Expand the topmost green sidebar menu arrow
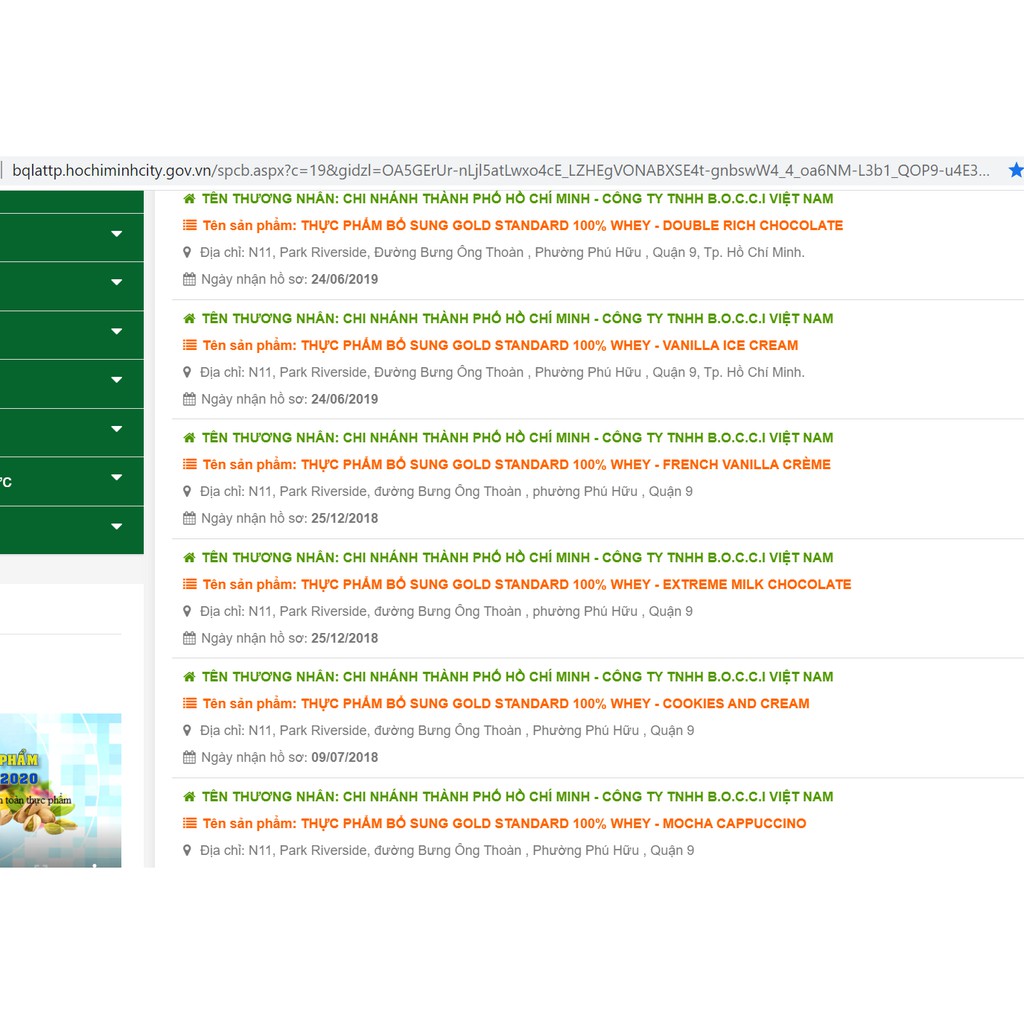 coord(116,234)
